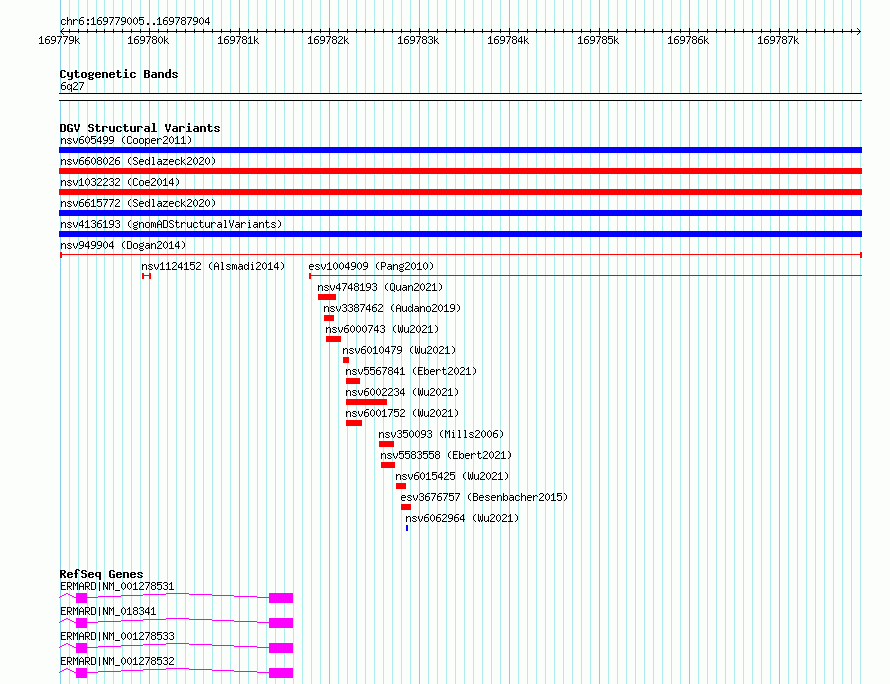Click the ERMARD|NM_001278532 small exon block

(x=82, y=673)
